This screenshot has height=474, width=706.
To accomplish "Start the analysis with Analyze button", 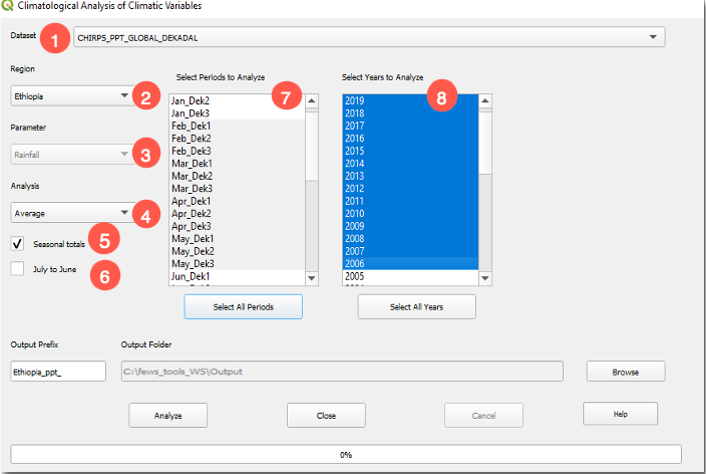I will 168,414.
